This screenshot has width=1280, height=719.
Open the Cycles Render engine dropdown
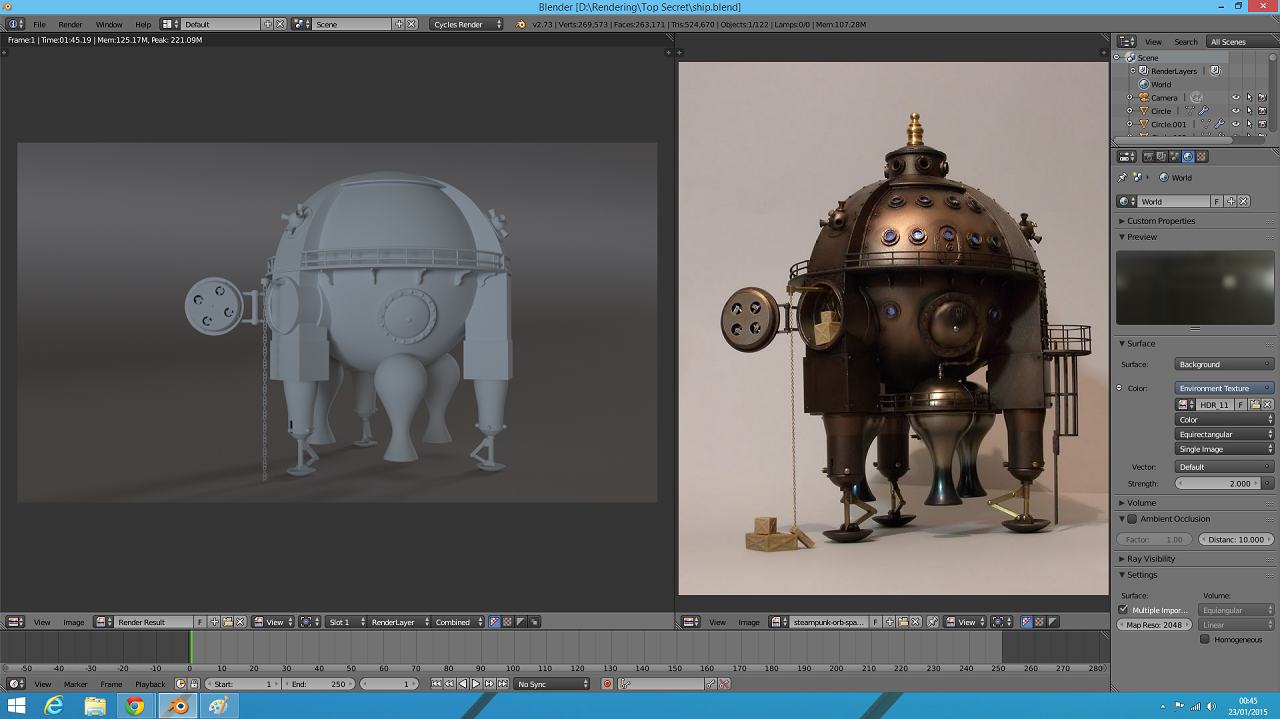[x=467, y=24]
